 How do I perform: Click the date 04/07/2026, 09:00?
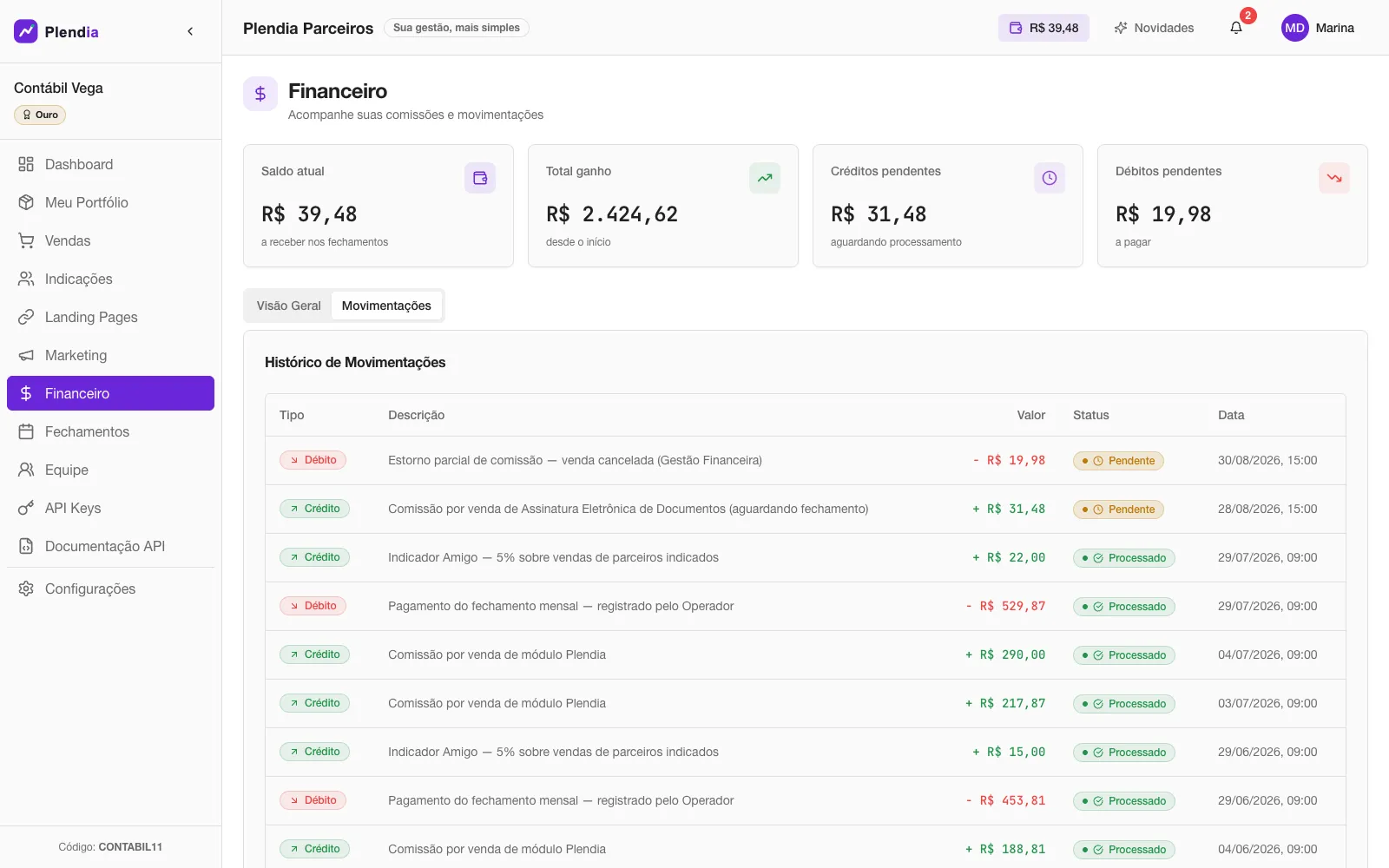(x=1267, y=654)
